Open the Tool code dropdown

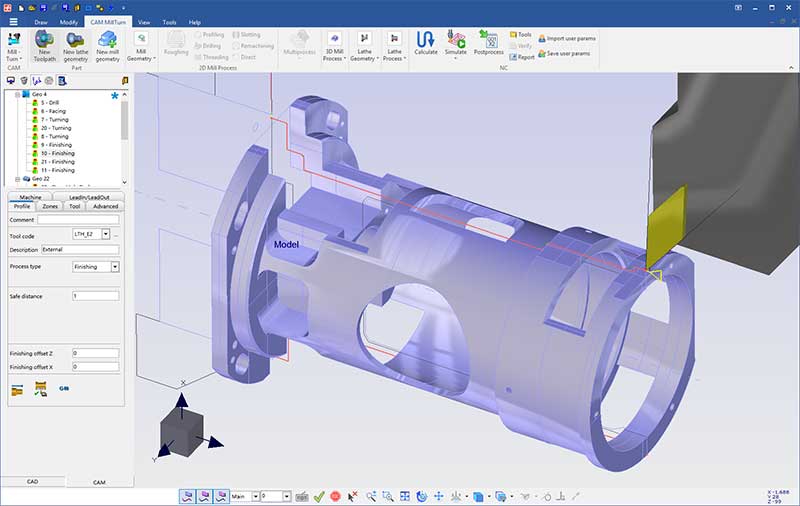coord(105,233)
